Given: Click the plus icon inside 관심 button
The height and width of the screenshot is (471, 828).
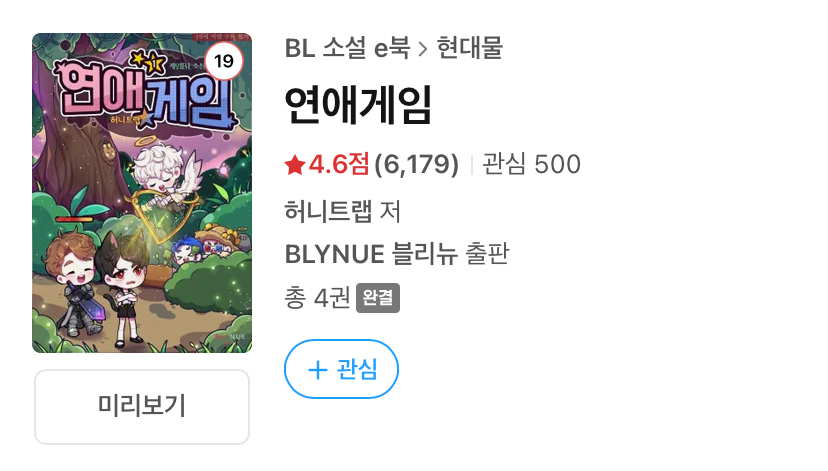Looking at the screenshot, I should tap(317, 370).
